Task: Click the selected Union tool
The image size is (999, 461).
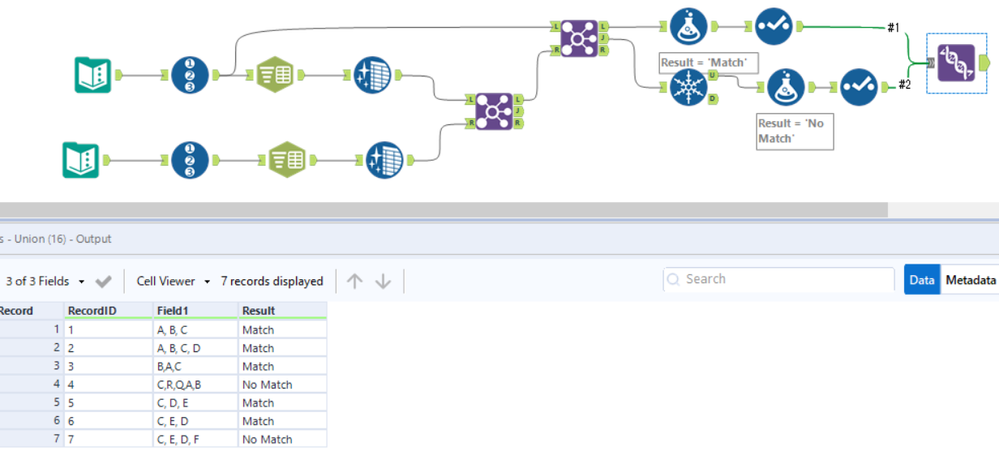Action: (x=956, y=63)
